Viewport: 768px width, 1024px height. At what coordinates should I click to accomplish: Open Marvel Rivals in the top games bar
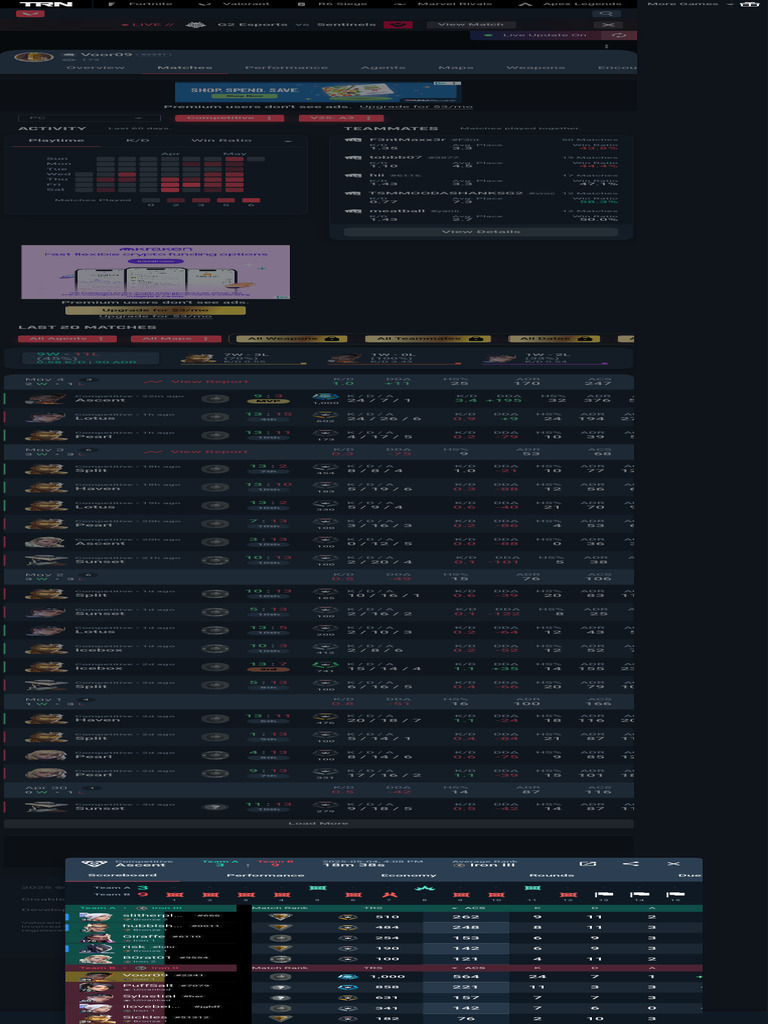pos(445,4)
